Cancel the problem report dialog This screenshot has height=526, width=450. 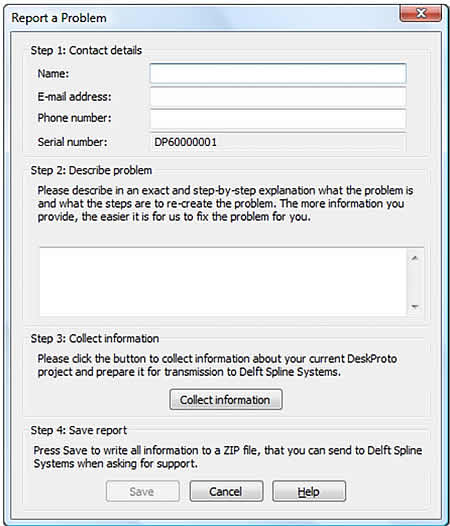coord(226,491)
